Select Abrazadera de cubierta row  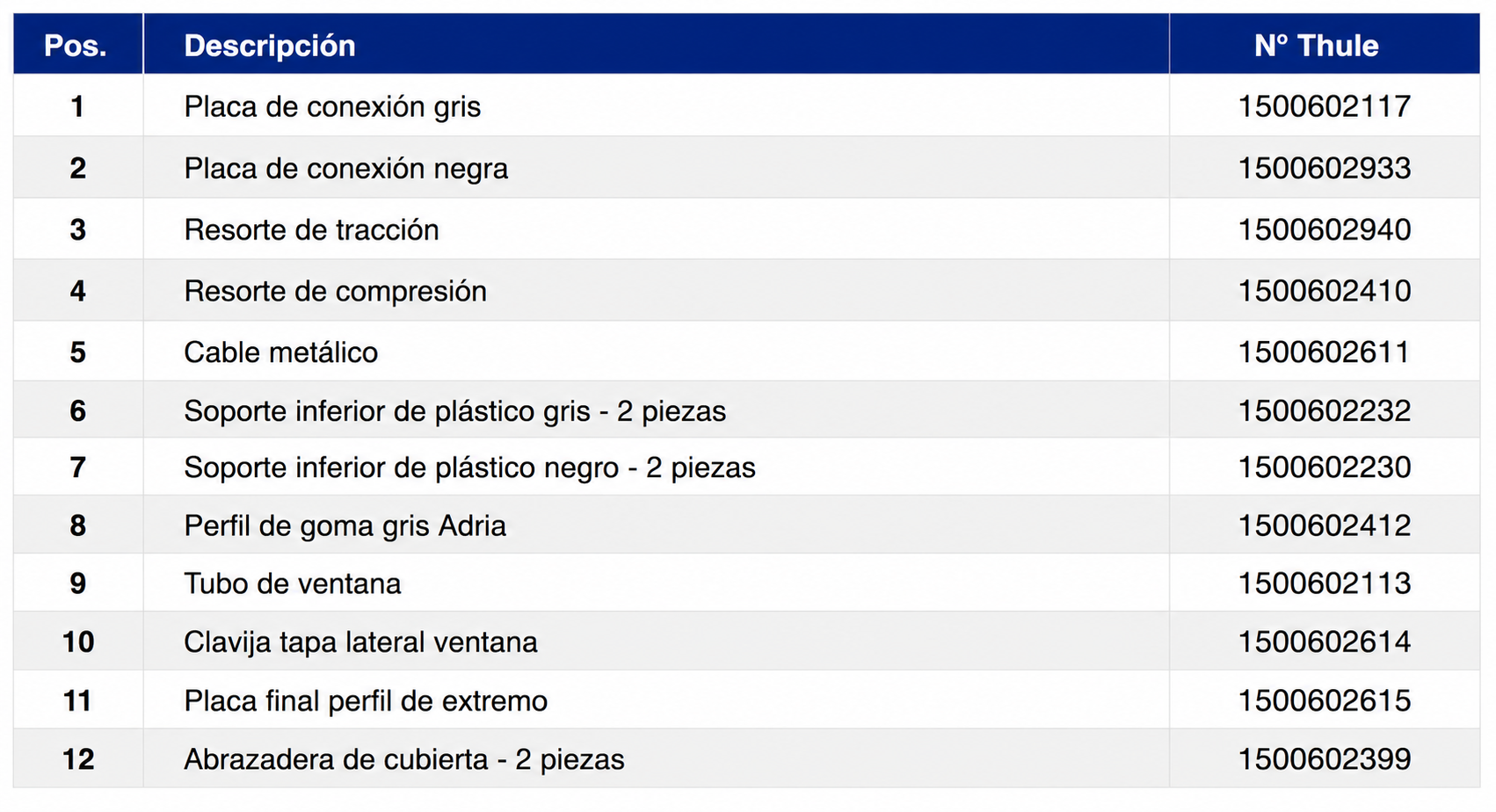click(746, 758)
